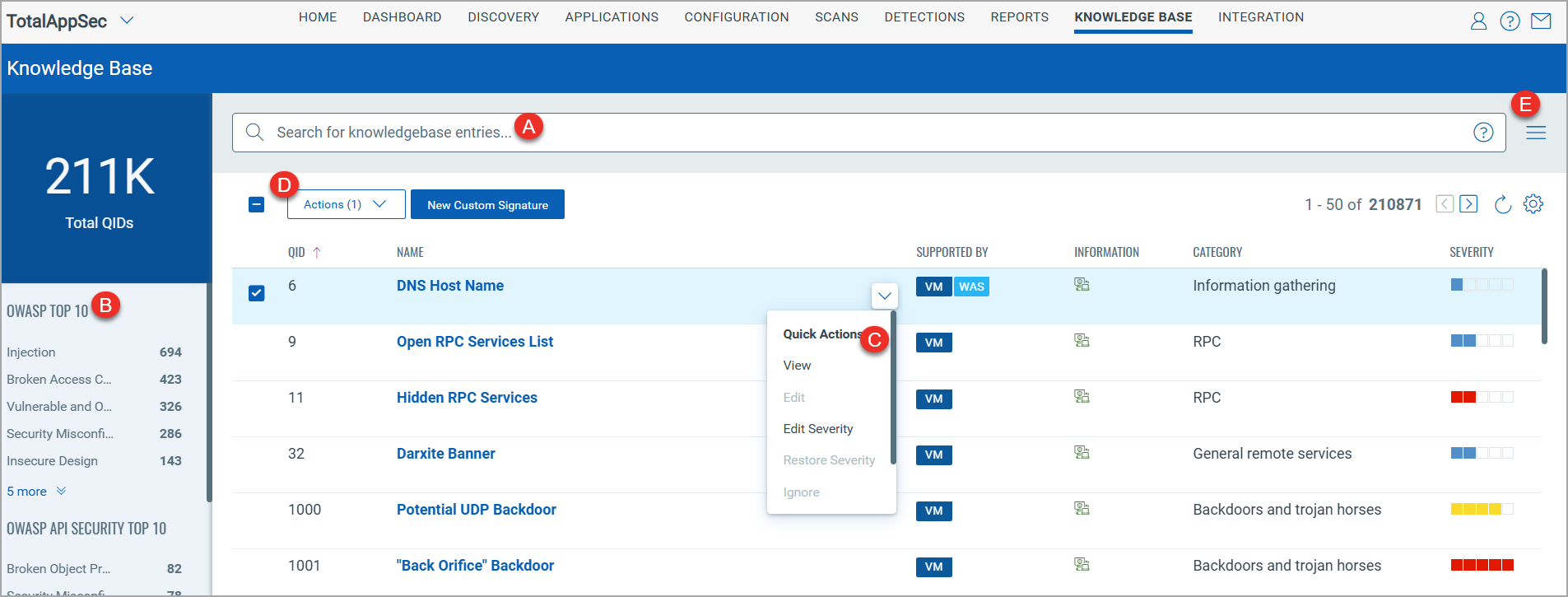The width and height of the screenshot is (1568, 597).
Task: Go to previous page of results
Action: [1445, 204]
